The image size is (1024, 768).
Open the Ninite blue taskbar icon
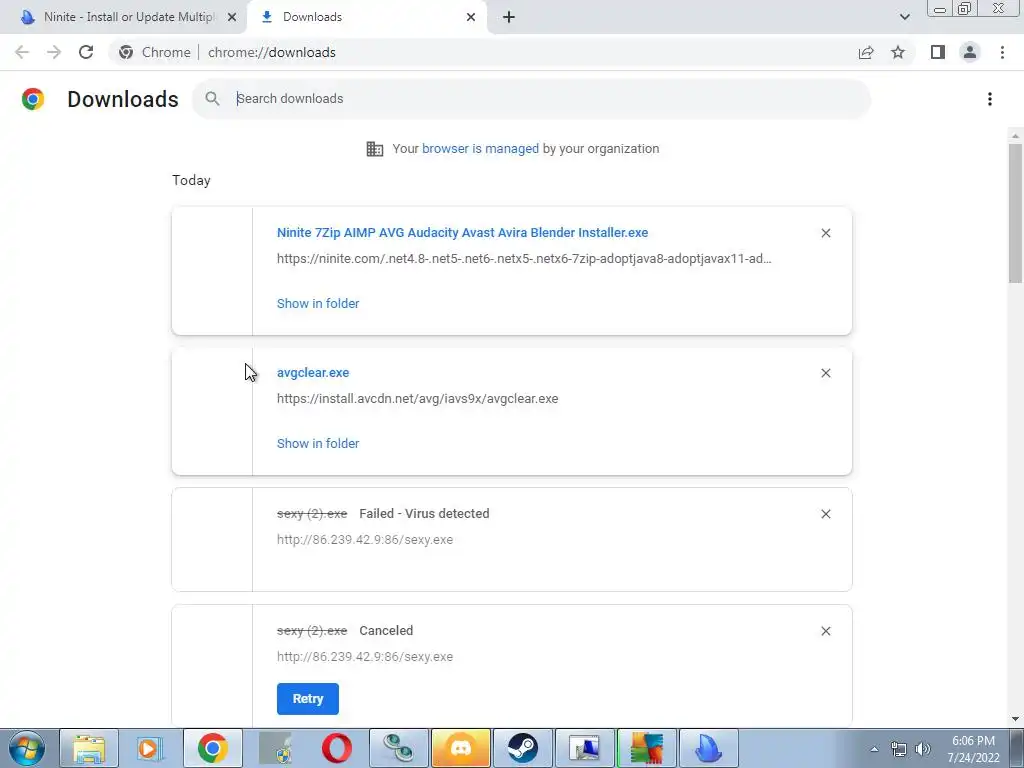click(709, 748)
